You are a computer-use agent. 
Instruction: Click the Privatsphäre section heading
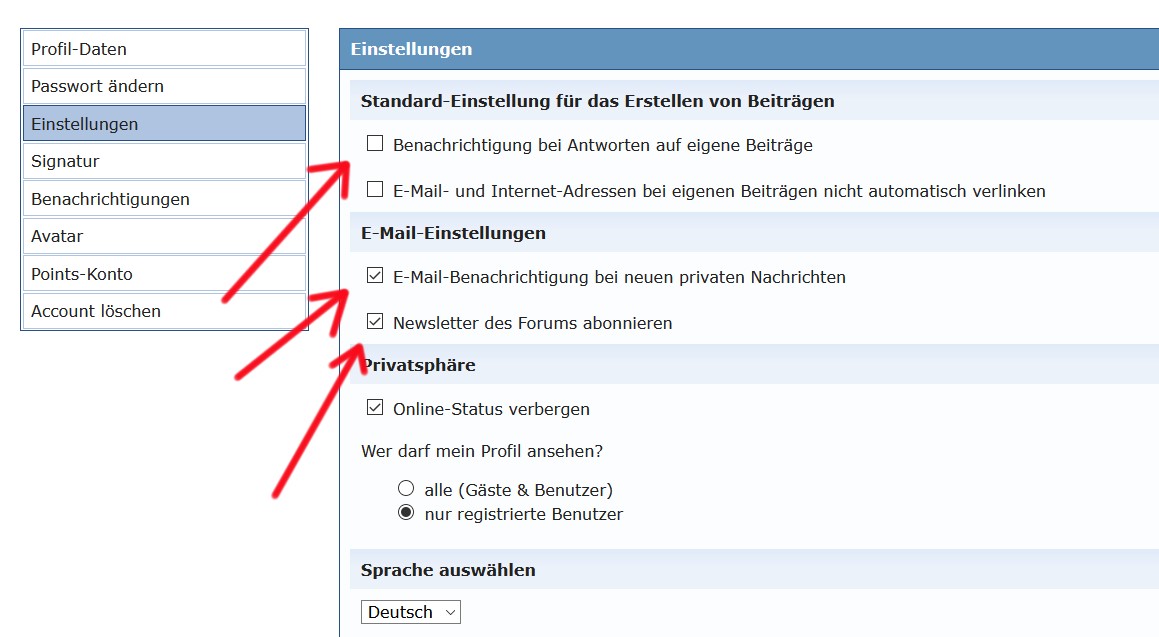point(418,365)
